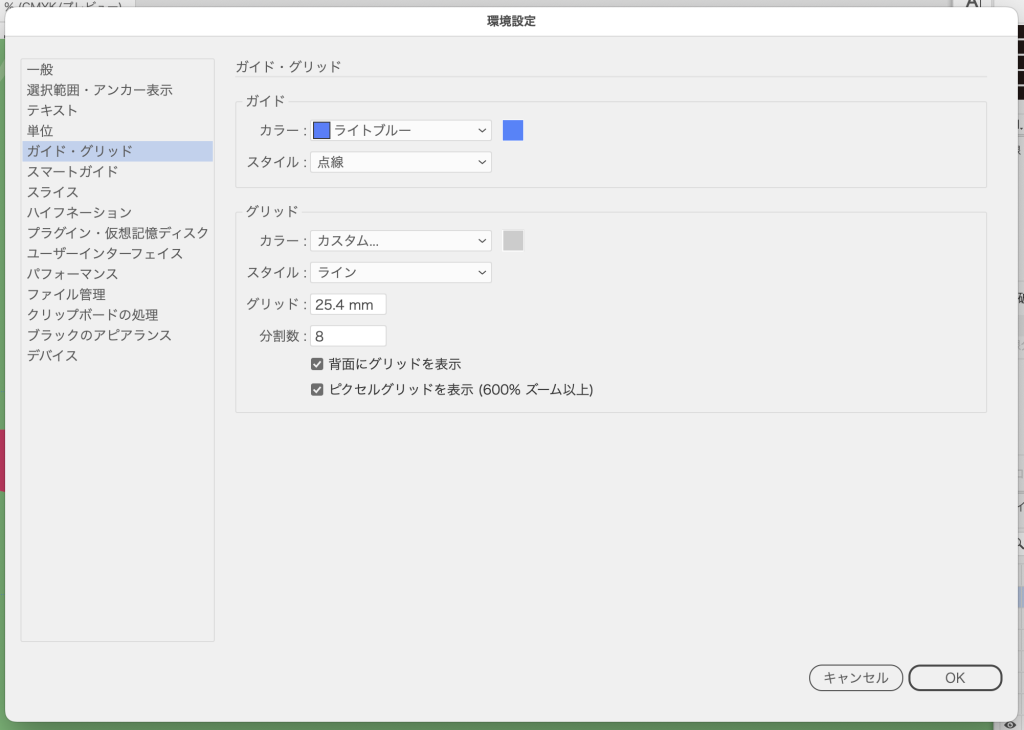Toggle 背面にグリッドを表示 checkbox

pyautogui.click(x=317, y=365)
